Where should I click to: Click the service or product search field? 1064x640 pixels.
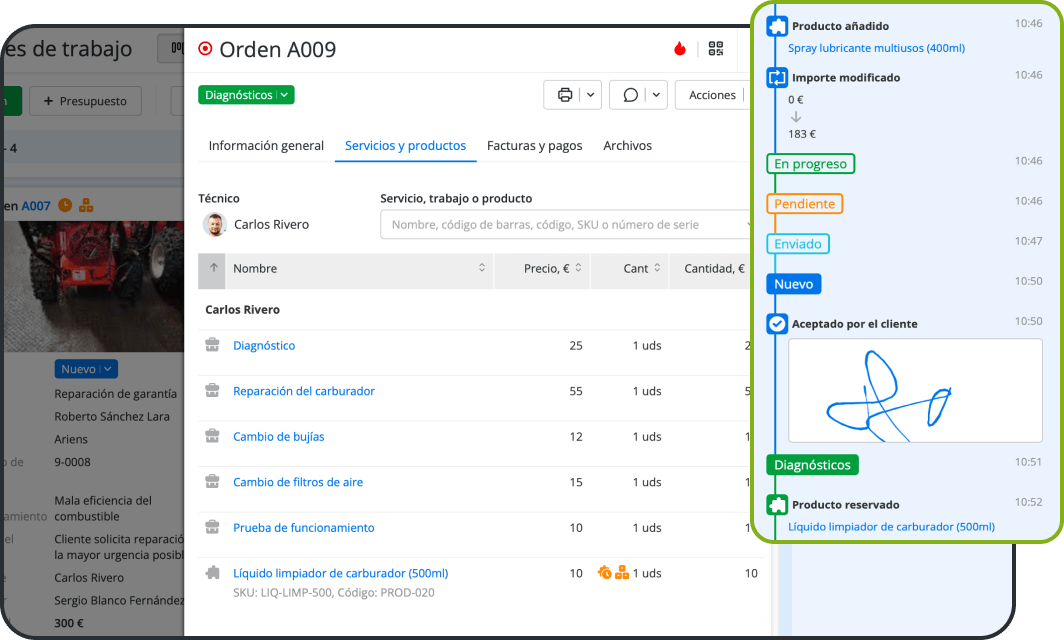click(x=566, y=225)
